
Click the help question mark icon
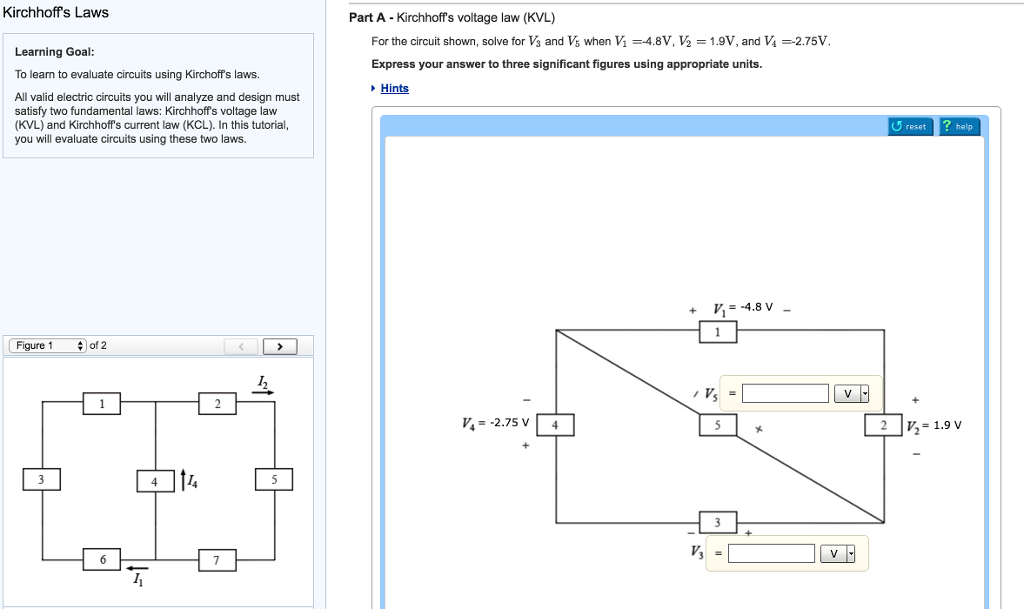(945, 126)
